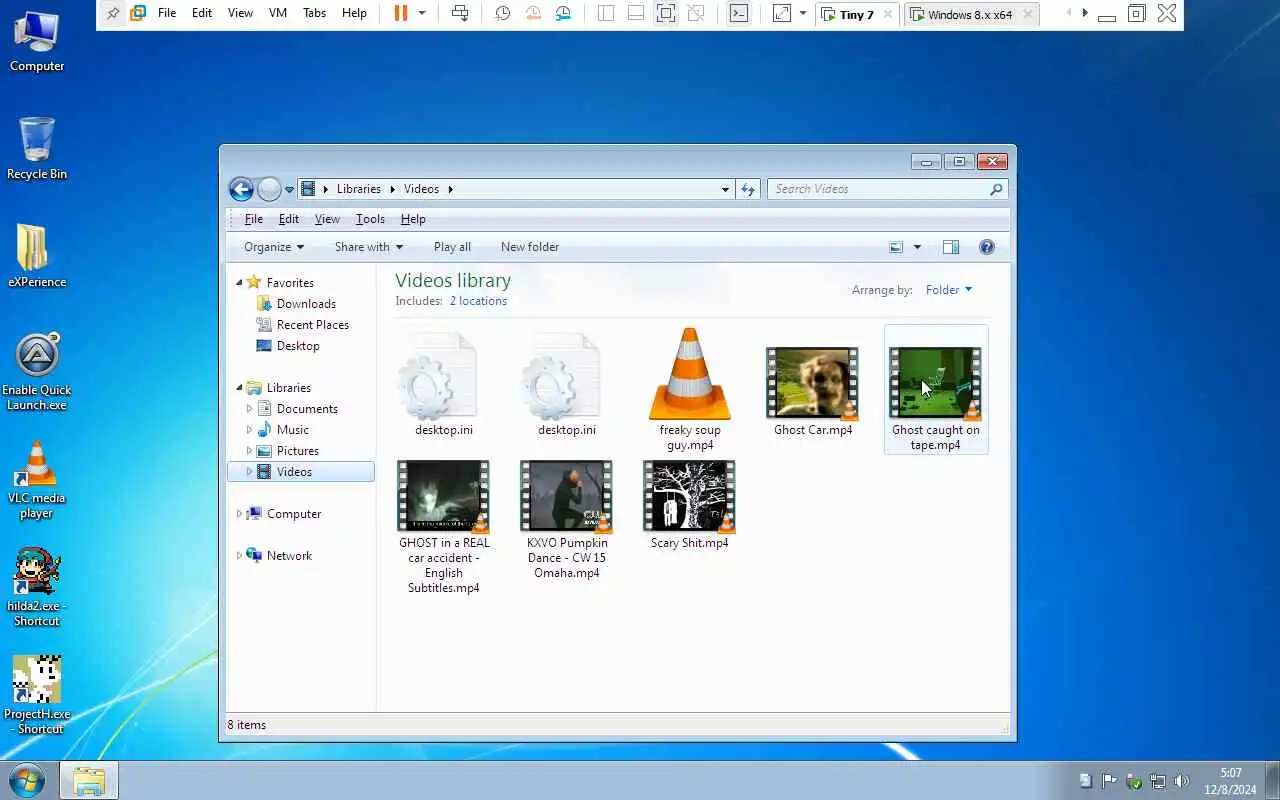Select the Scary Shit.mp4 video
Screen dimensions: 1280x800
point(690,506)
